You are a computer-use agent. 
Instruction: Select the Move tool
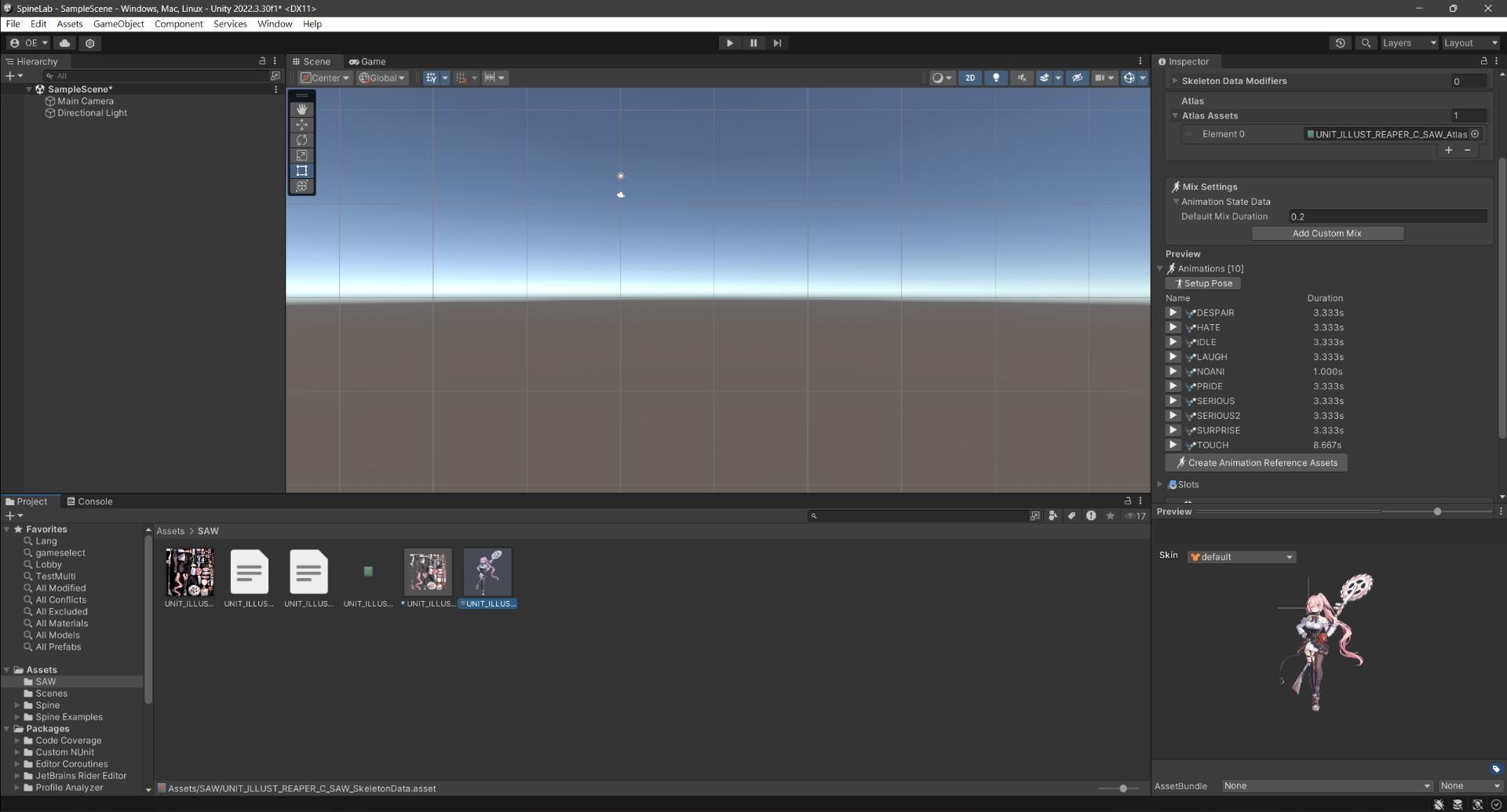pos(301,125)
